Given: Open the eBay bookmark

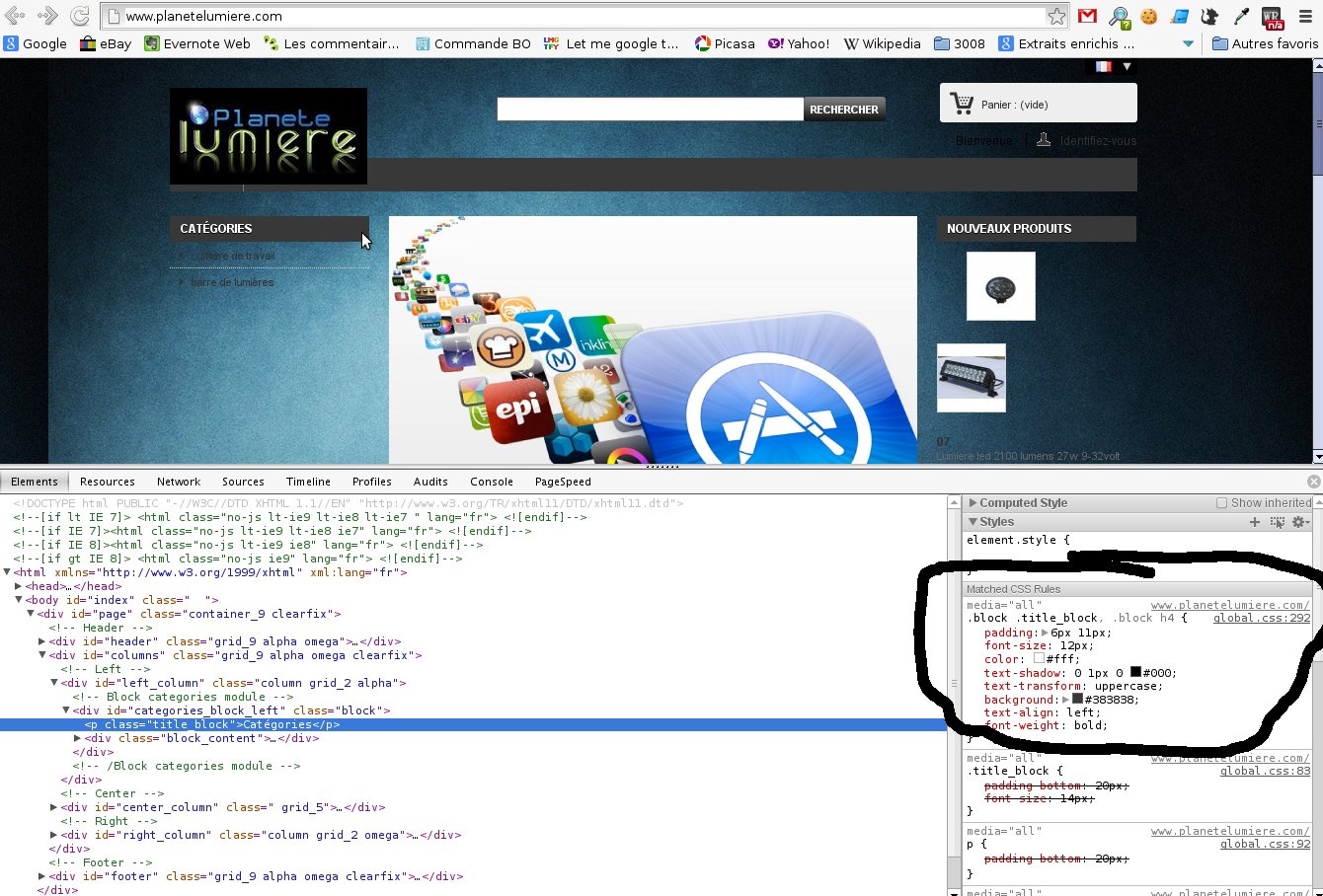Looking at the screenshot, I should click(x=106, y=43).
